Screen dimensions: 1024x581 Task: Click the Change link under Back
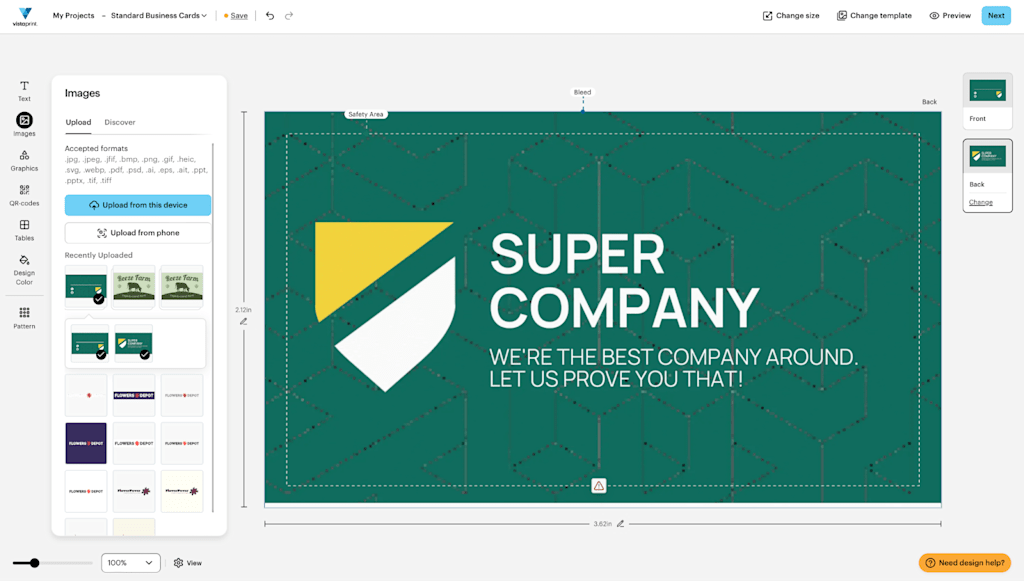pos(980,202)
